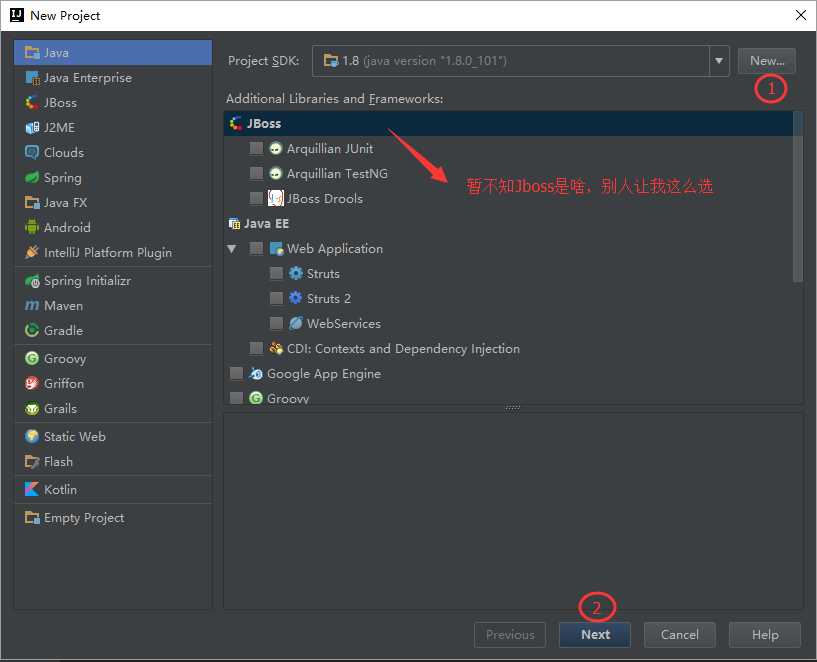Click the splitter handle below frameworks list
Image resolution: width=817 pixels, height=662 pixels.
[513, 408]
